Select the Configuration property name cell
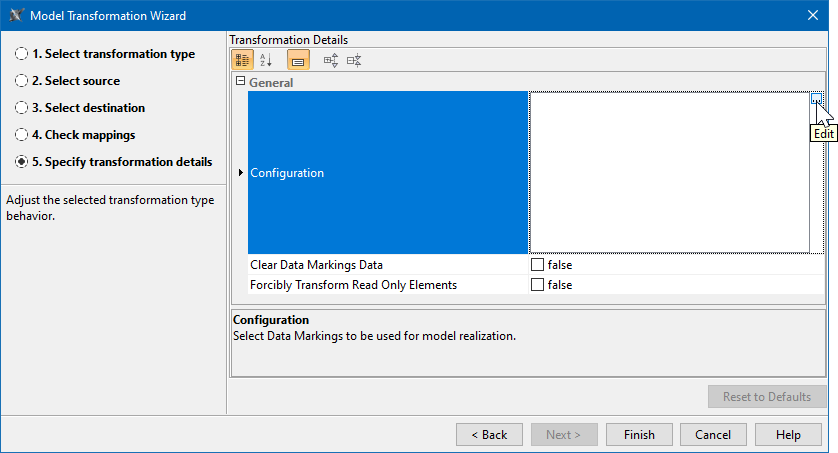Image resolution: width=838 pixels, height=453 pixels. [388, 173]
